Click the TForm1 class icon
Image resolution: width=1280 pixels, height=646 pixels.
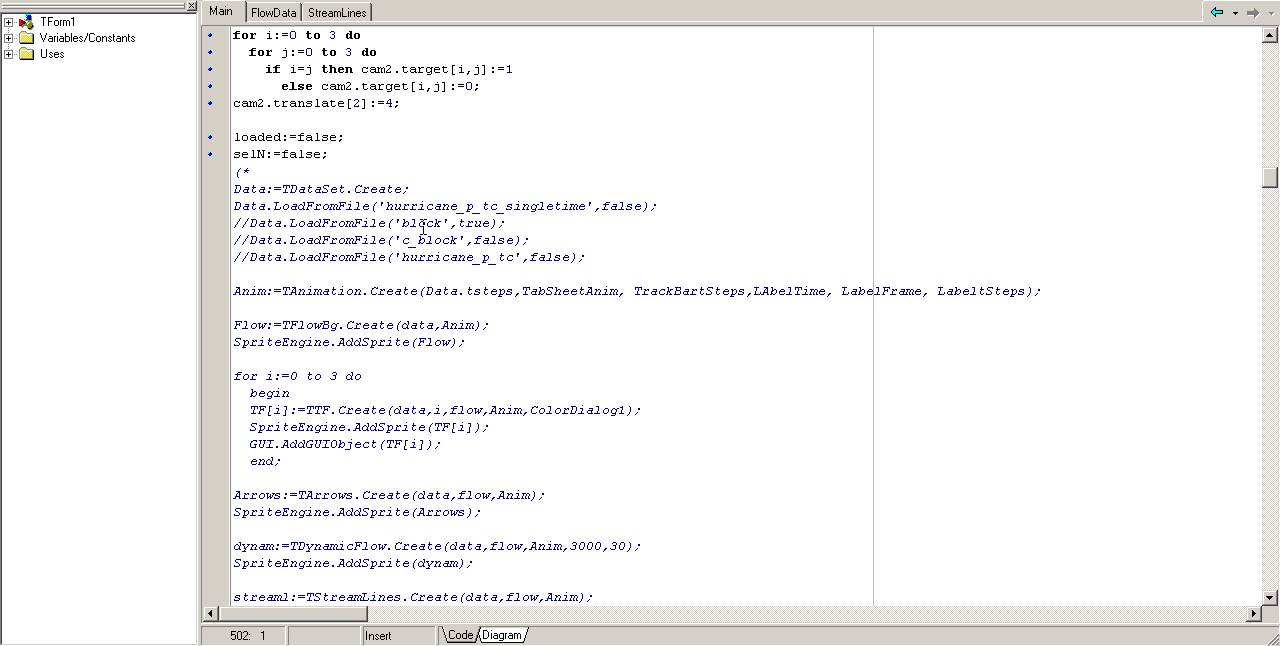click(x=26, y=22)
